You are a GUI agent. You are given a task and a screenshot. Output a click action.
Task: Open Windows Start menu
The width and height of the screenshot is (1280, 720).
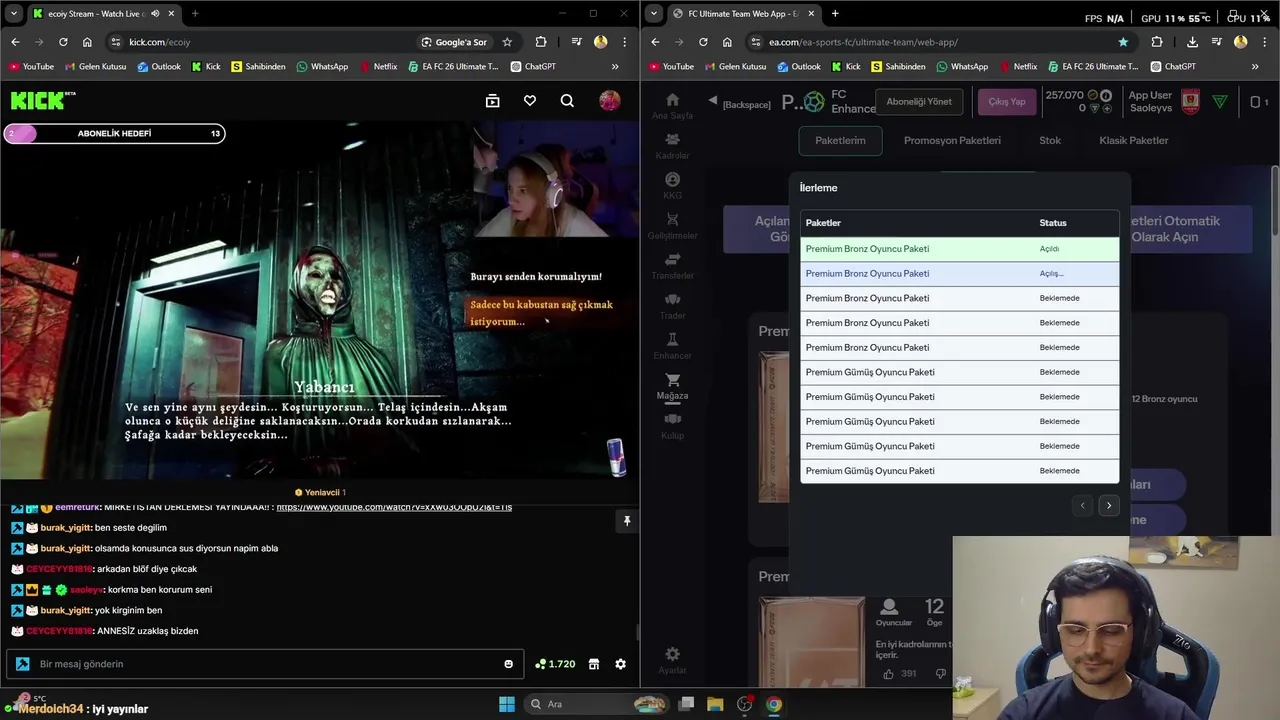tap(507, 704)
